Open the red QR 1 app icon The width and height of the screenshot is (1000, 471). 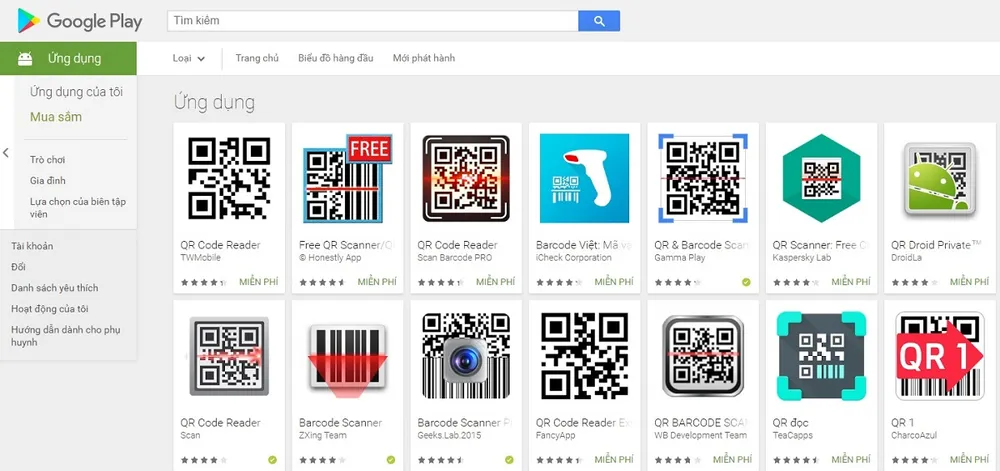tap(940, 356)
